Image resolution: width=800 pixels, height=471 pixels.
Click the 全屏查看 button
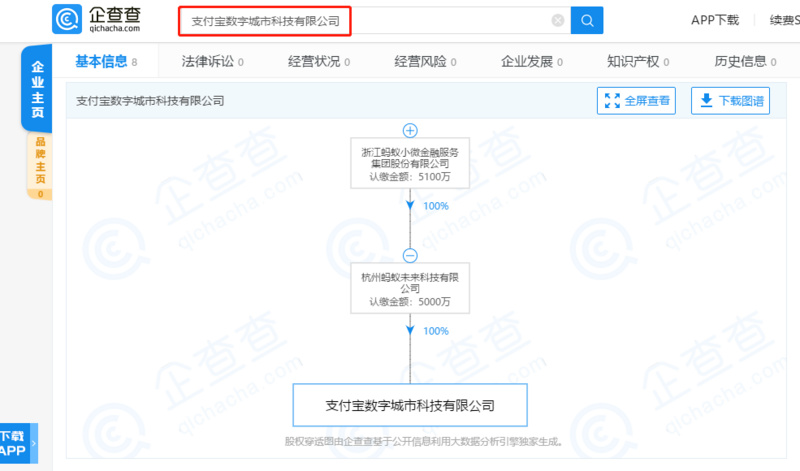(x=636, y=101)
